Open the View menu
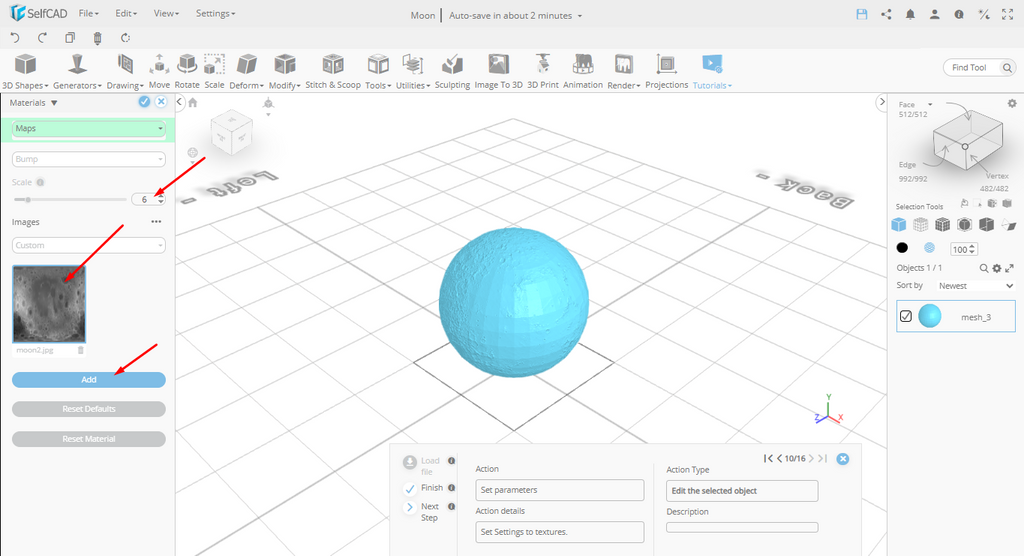 click(x=166, y=13)
